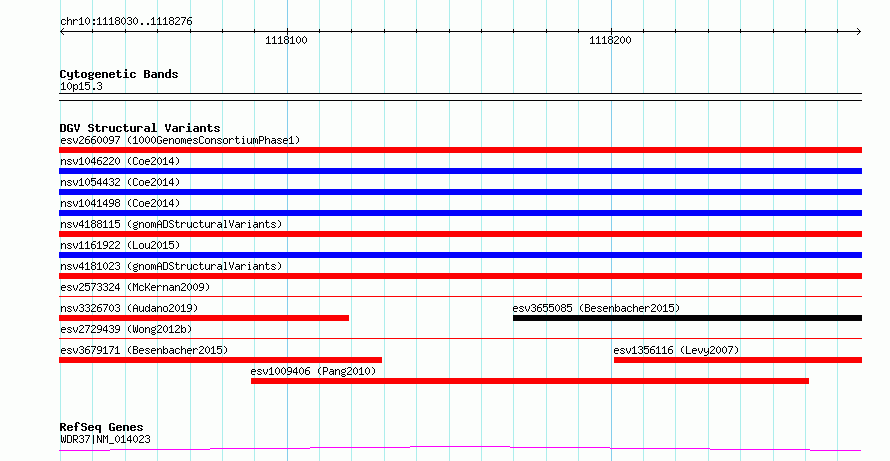Click the WDR37|NM_014023 gene label

pyautogui.click(x=105, y=439)
